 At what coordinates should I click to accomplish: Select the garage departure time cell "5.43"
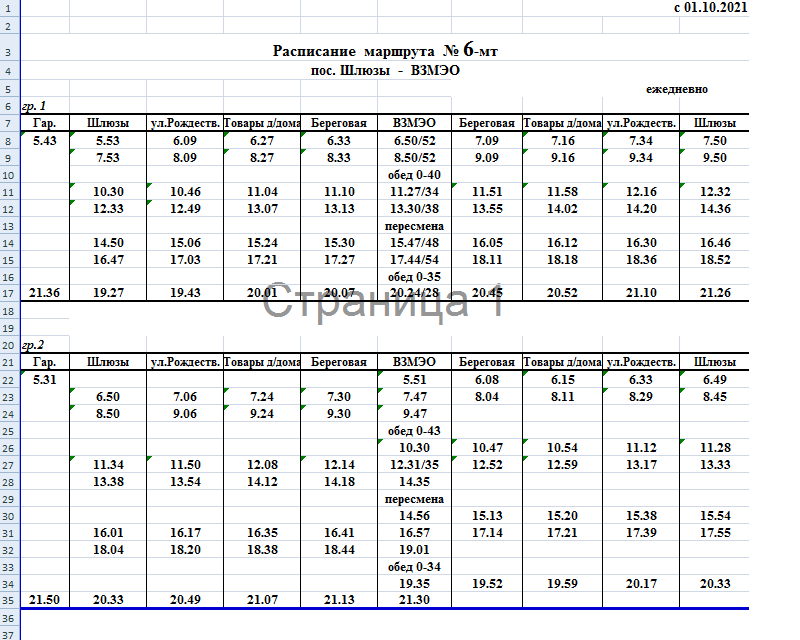click(45, 141)
